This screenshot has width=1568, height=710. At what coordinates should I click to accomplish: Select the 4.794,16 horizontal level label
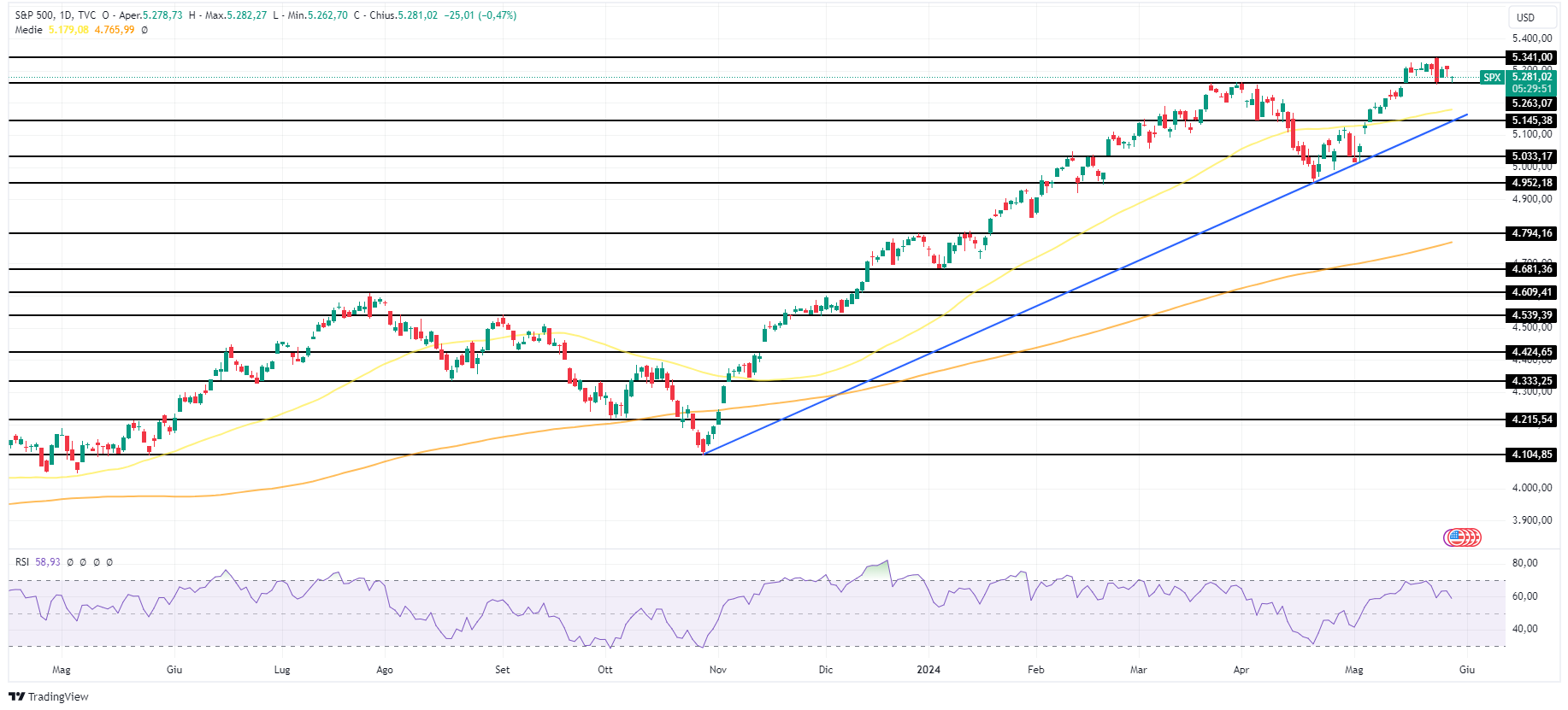pos(1531,233)
